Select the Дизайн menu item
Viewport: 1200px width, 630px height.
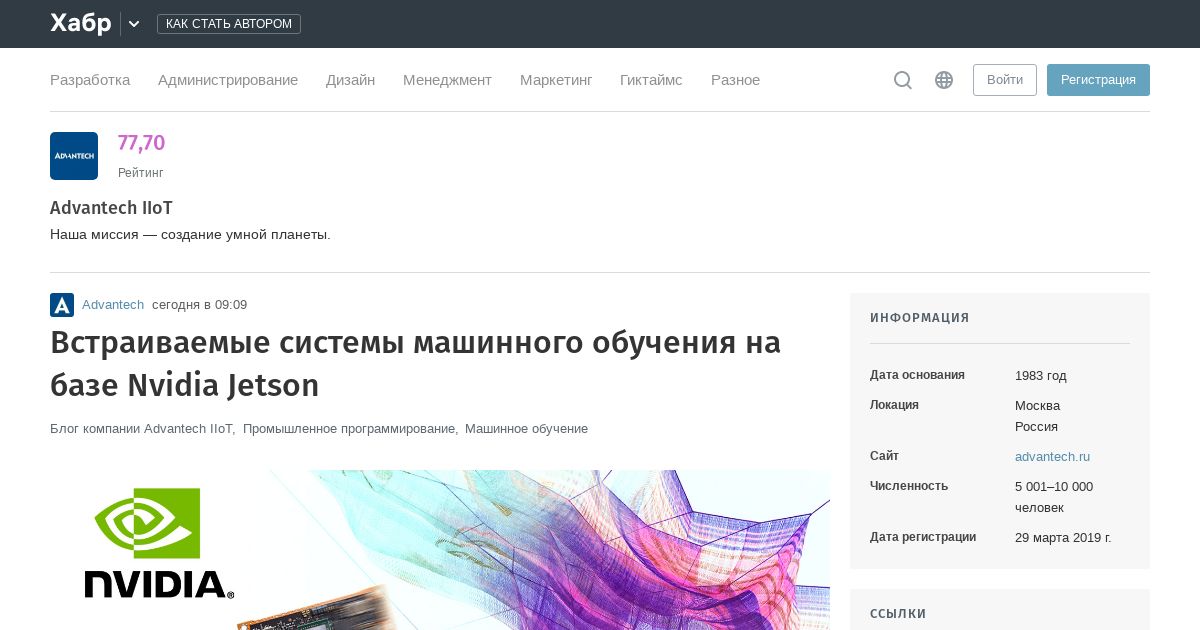(350, 80)
